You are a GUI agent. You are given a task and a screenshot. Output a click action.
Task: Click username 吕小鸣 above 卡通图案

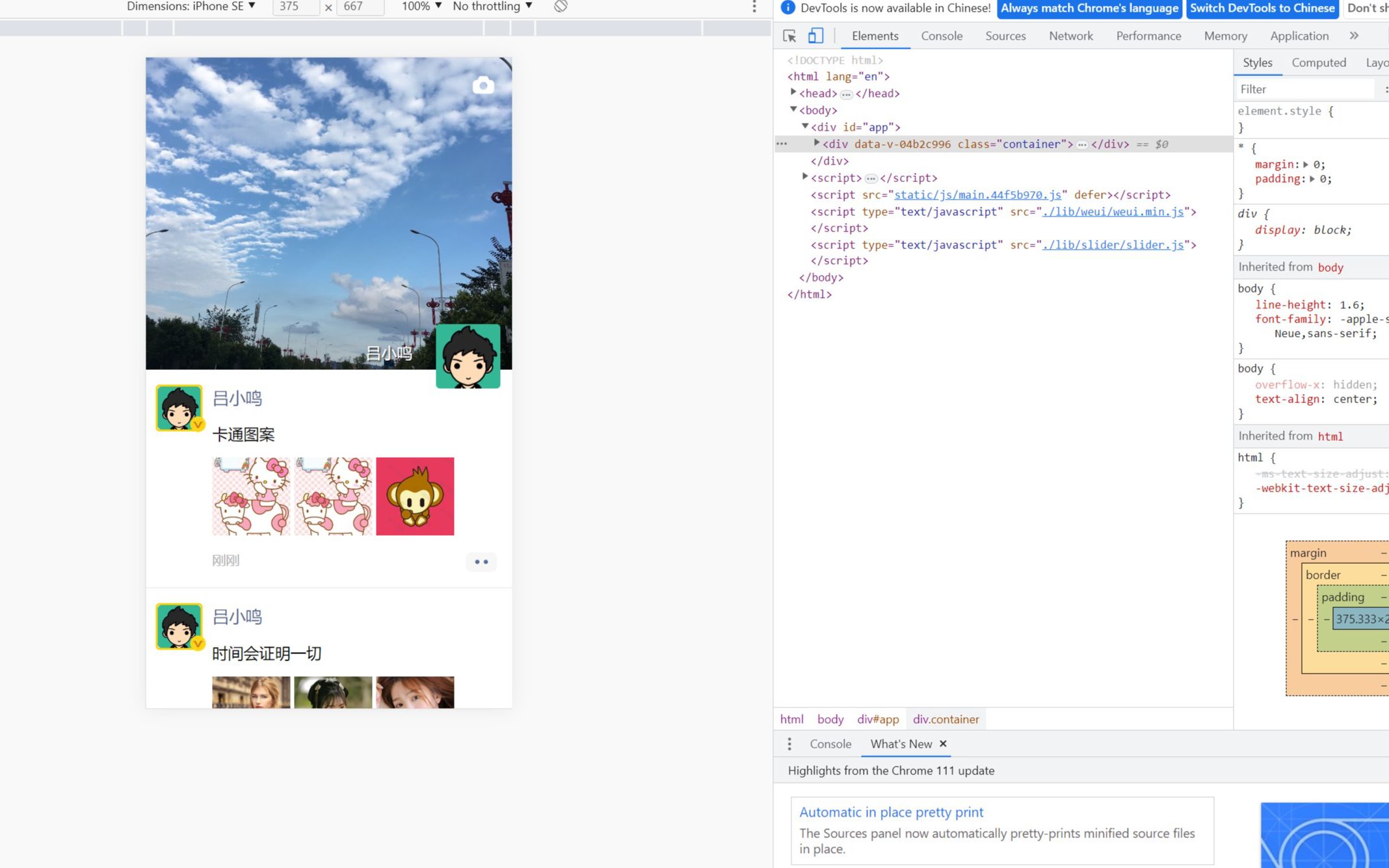[x=237, y=399]
